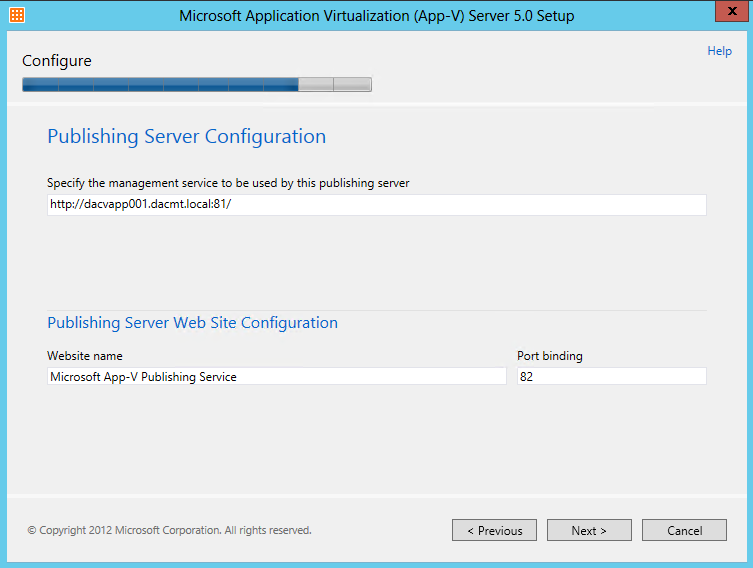
Task: Click the App-V setup icon in title bar
Action: pos(17,15)
